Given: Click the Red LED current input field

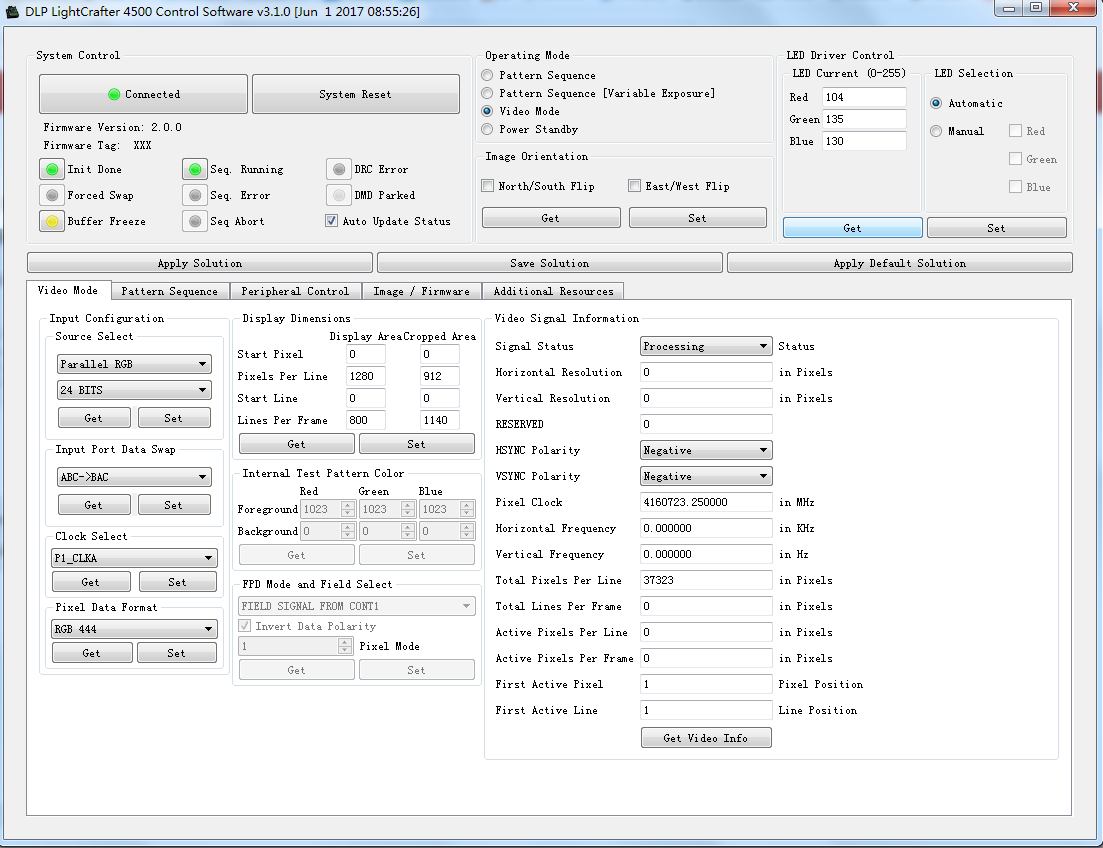Looking at the screenshot, I should coord(863,98).
